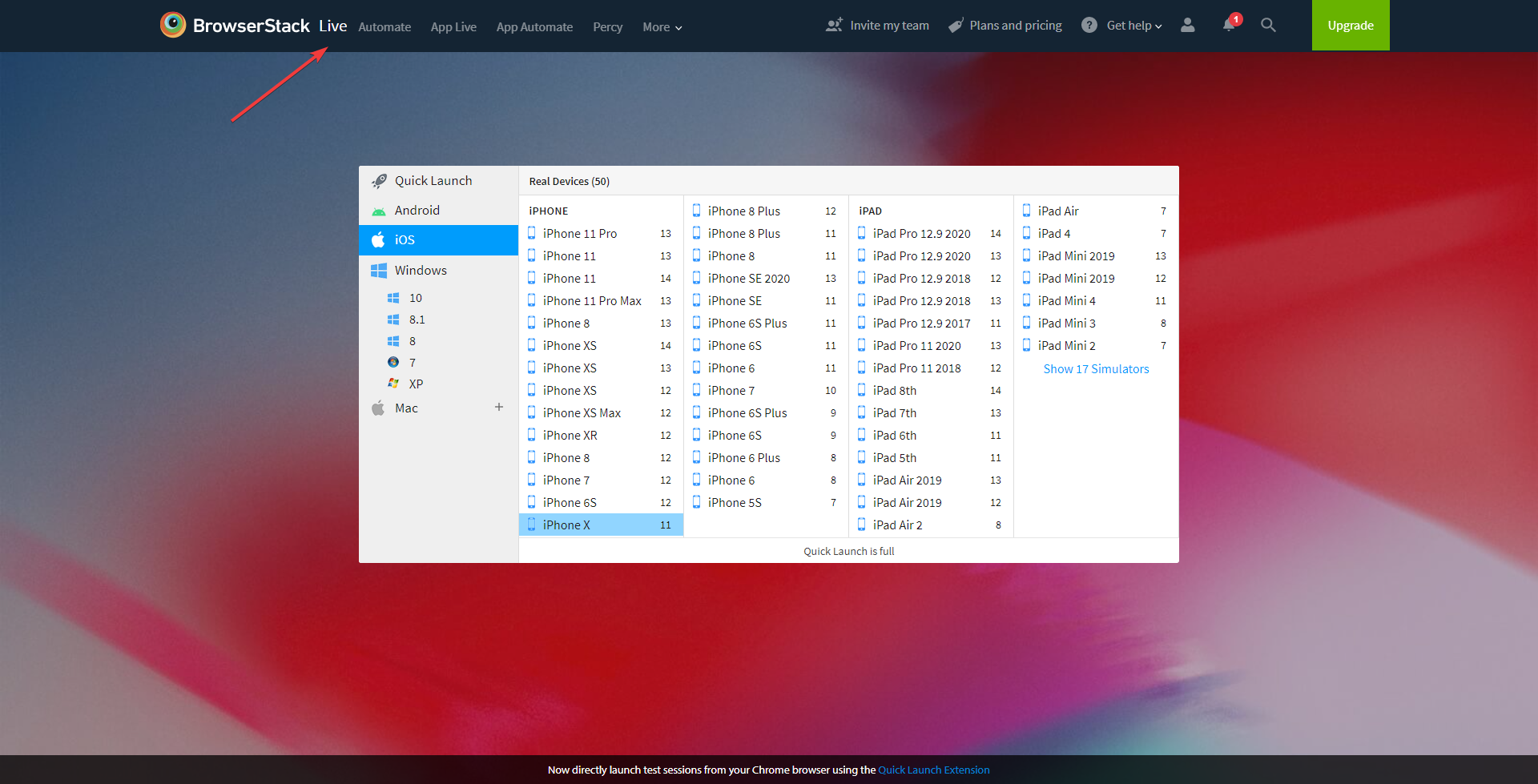Select iPad 7th device
Screen dimensions: 1538x784
coord(931,412)
